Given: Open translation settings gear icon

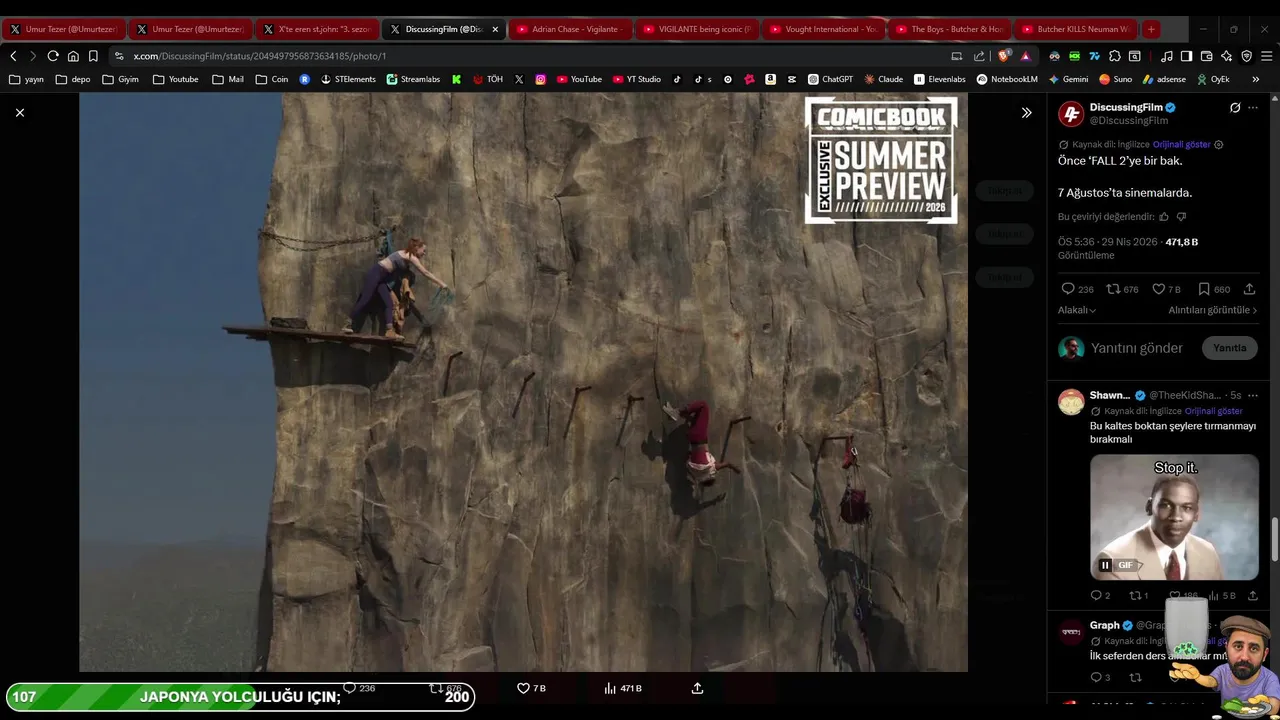Looking at the screenshot, I should [x=1218, y=145].
